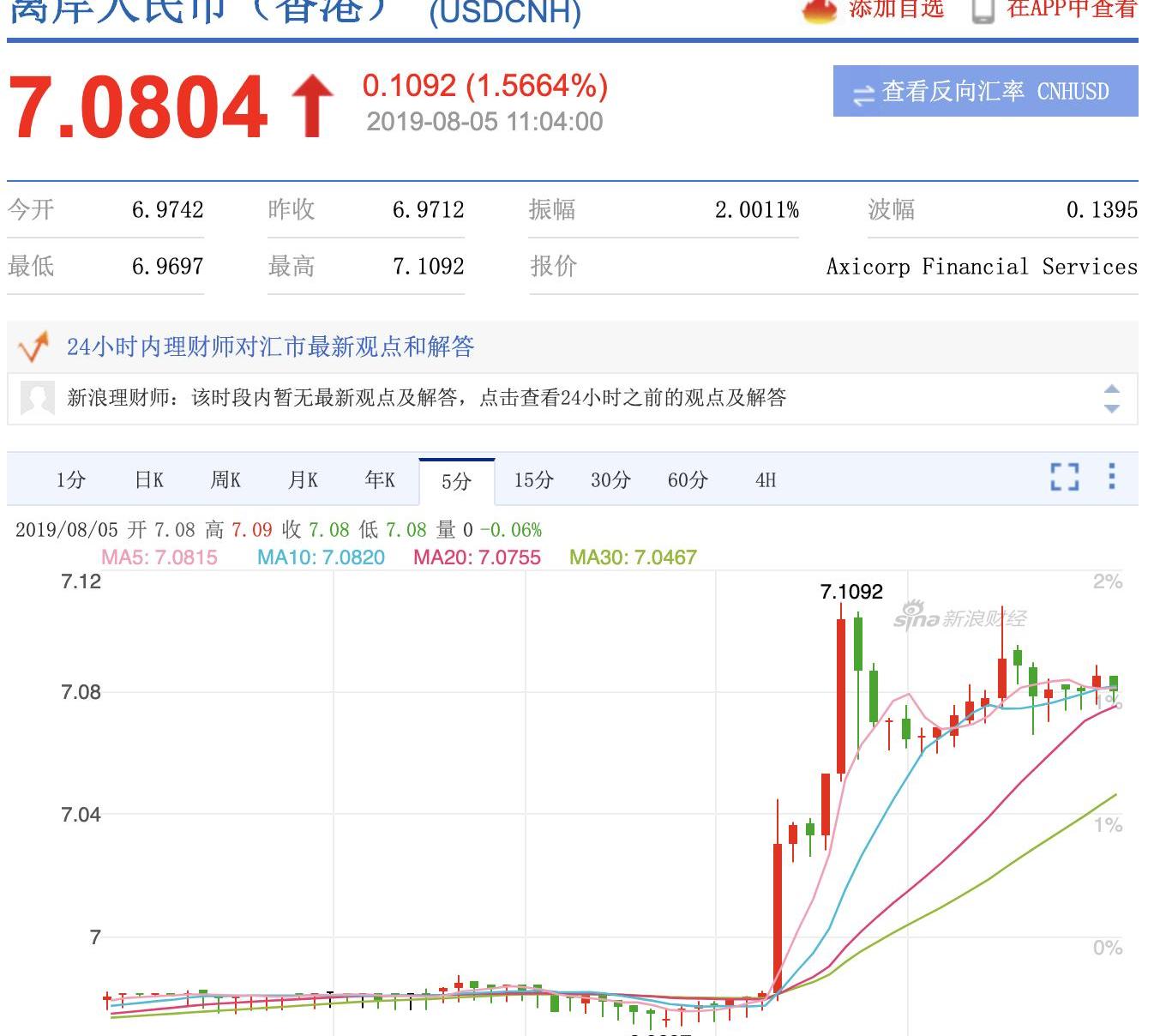The height and width of the screenshot is (1036, 1166).
Task: Open the chart's three-dot more options menu
Action: coord(1112,477)
